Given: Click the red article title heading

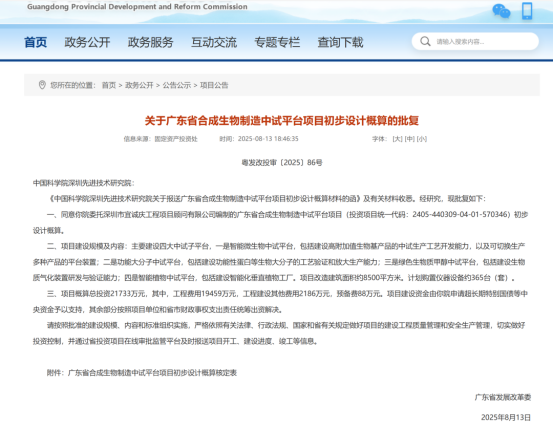Looking at the screenshot, I should click(x=281, y=121).
